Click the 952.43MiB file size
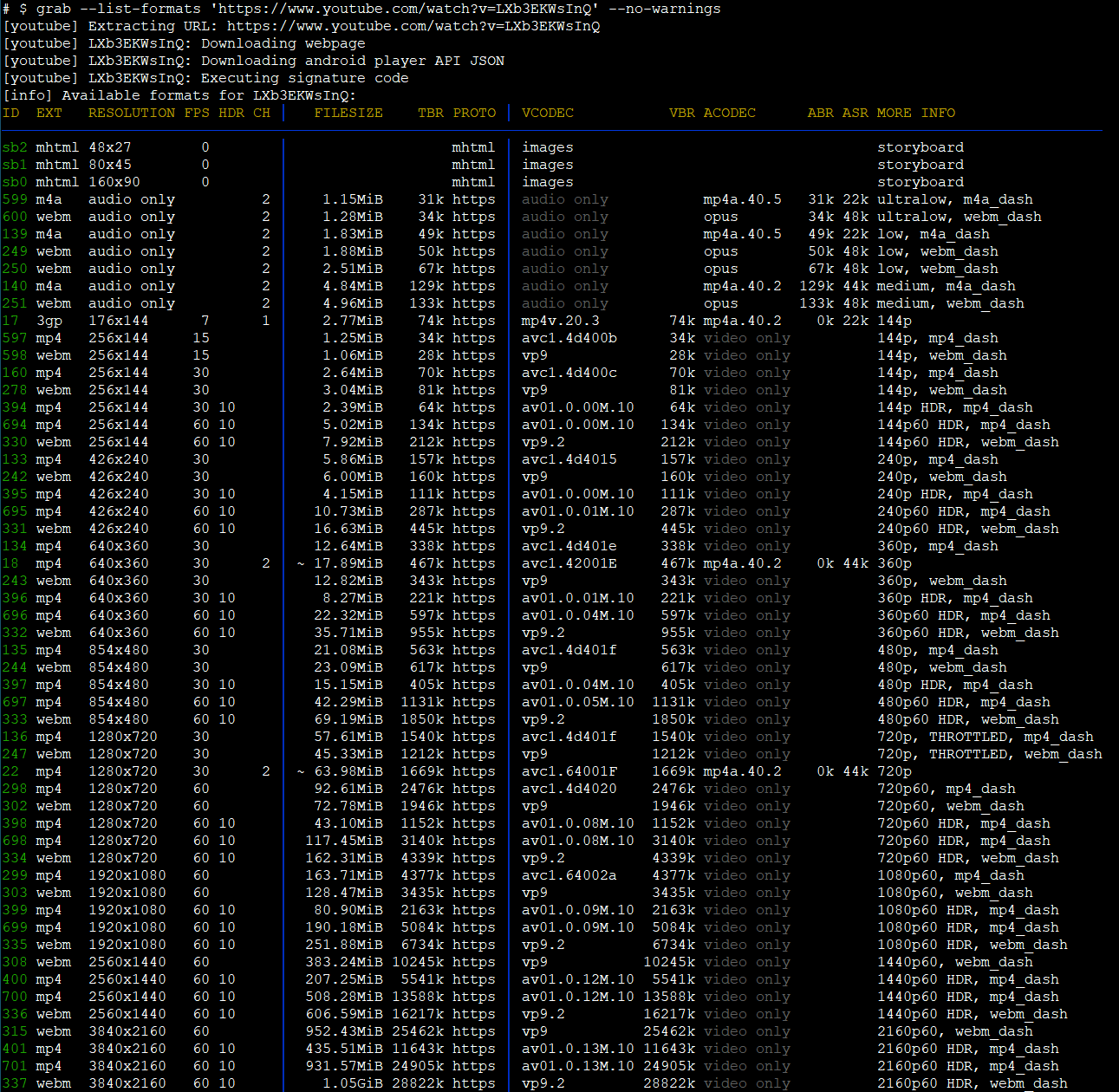 point(344,1031)
